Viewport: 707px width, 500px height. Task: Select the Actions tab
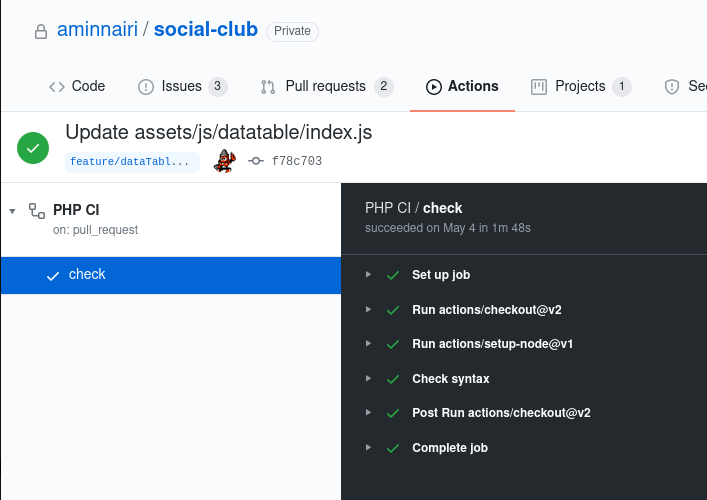[462, 86]
